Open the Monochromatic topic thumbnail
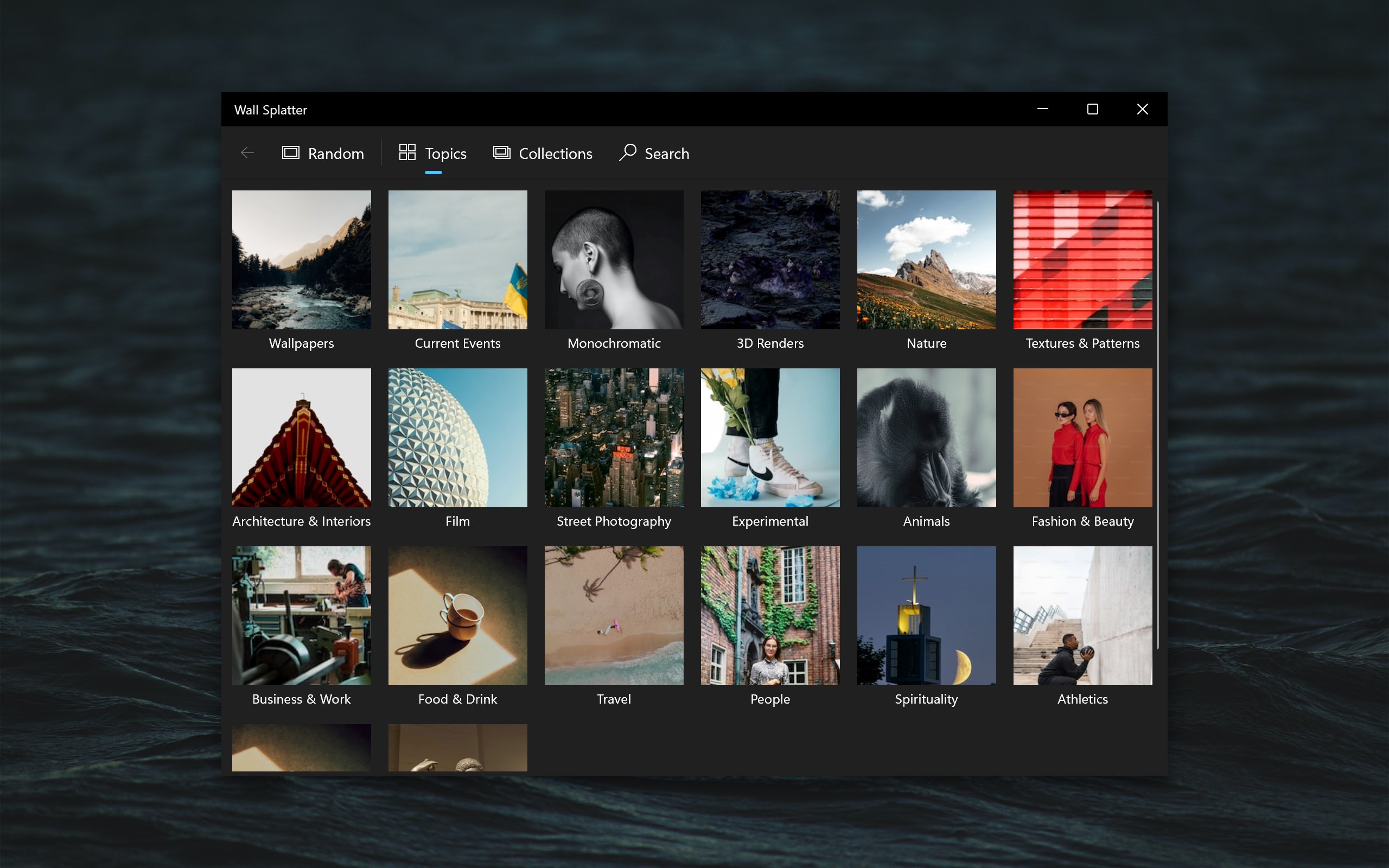This screenshot has height=868, width=1389. pyautogui.click(x=614, y=259)
